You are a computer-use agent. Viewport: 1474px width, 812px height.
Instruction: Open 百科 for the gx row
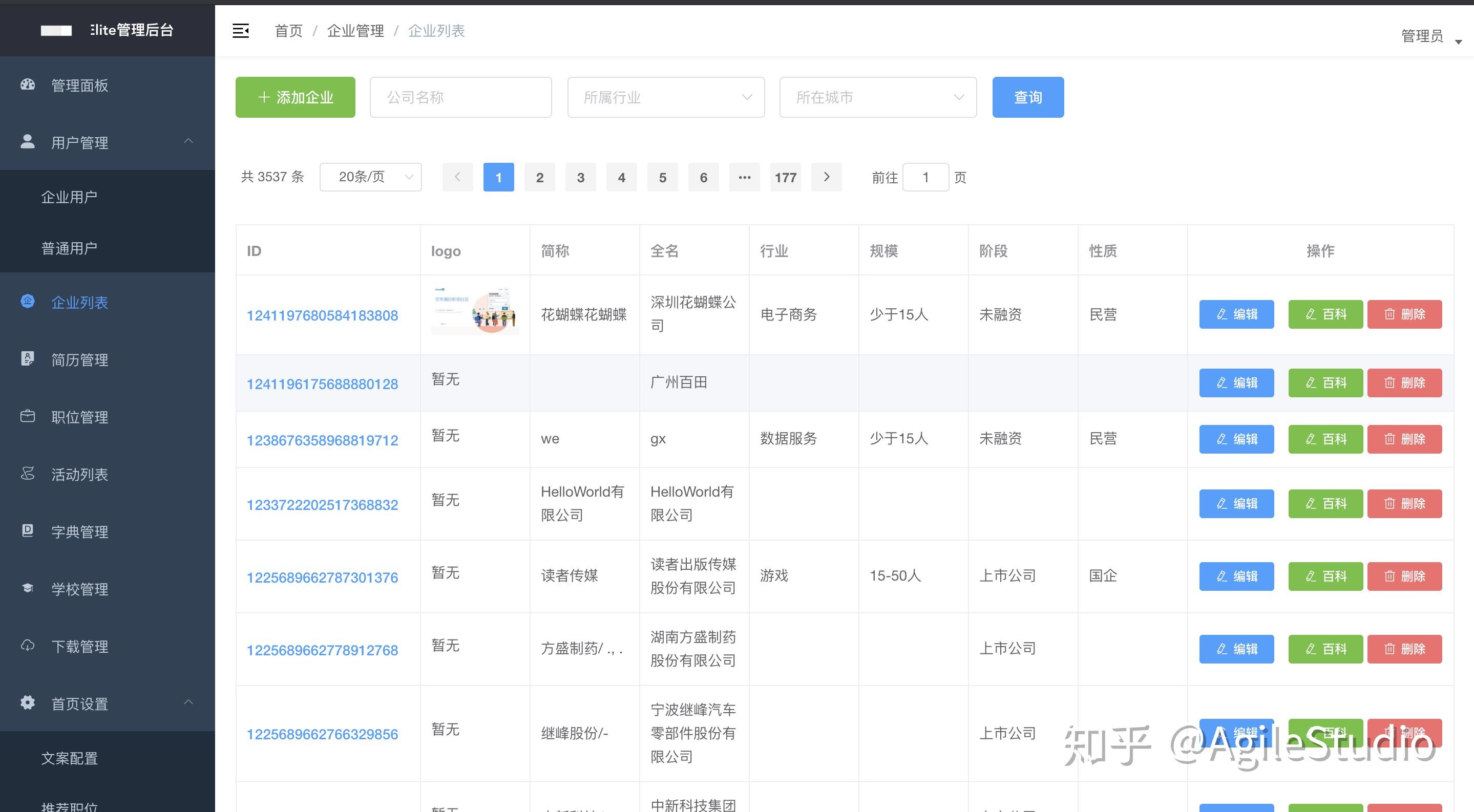(1325, 439)
